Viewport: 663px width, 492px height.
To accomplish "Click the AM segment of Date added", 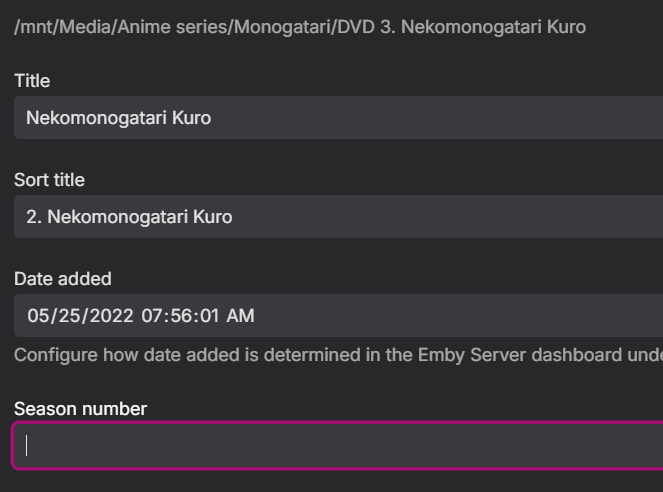I will click(241, 316).
